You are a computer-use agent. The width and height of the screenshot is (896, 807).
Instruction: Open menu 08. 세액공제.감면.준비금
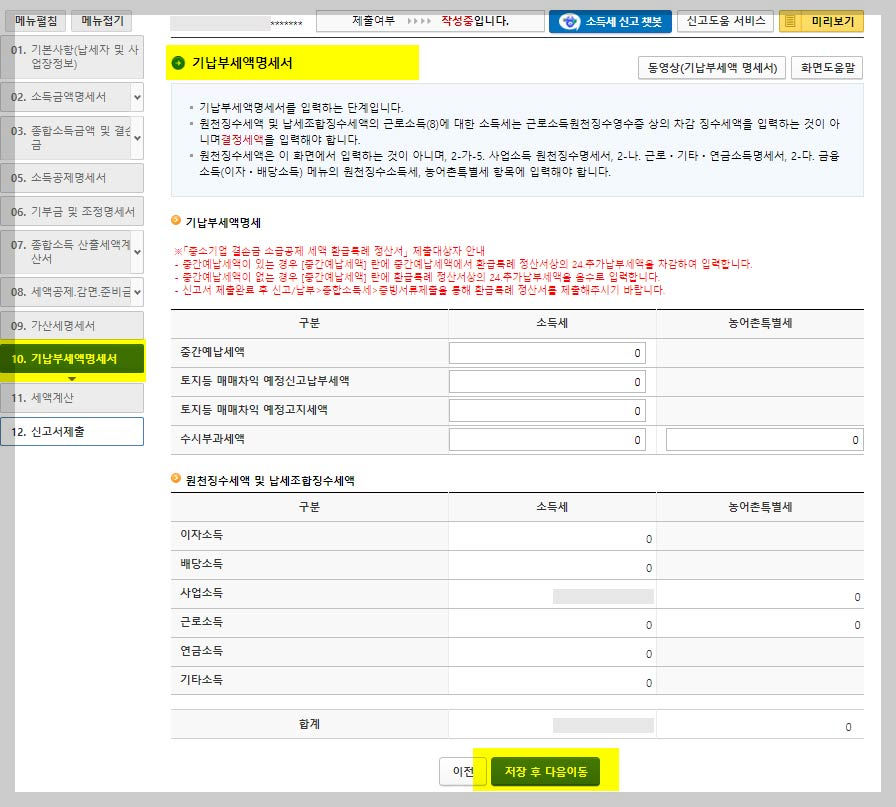tap(66, 292)
